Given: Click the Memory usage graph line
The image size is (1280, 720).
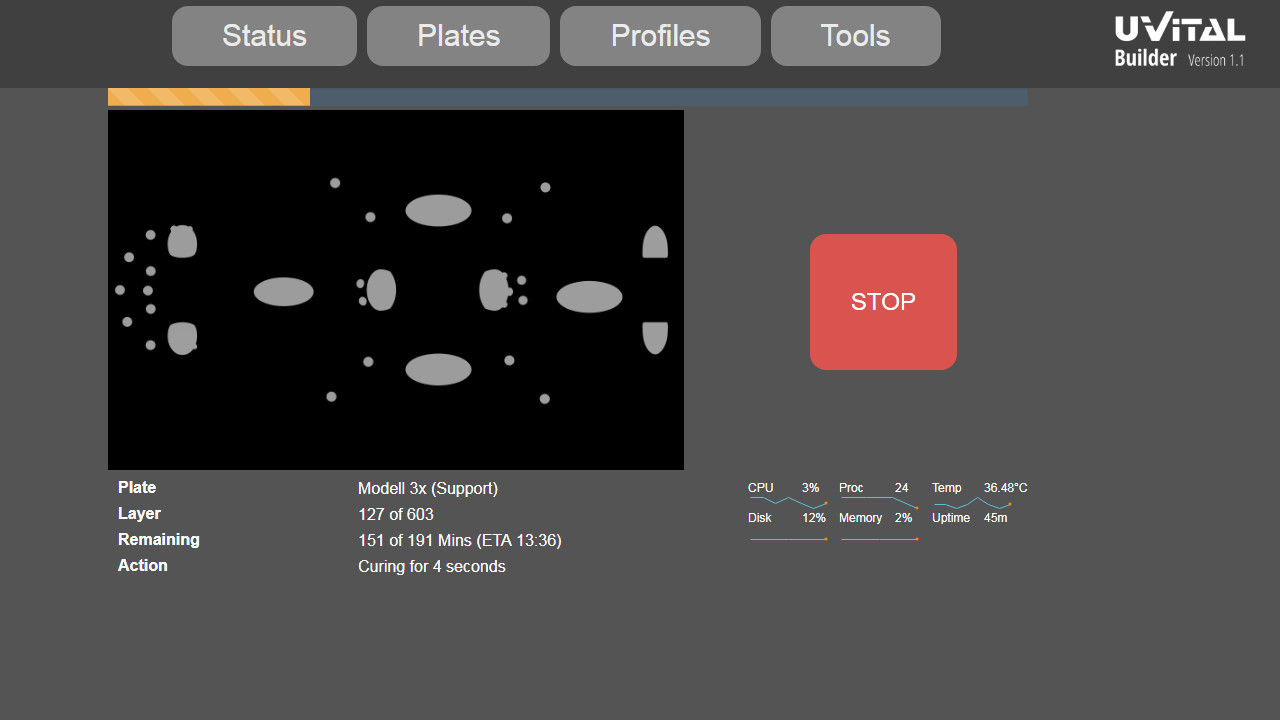Looking at the screenshot, I should point(879,539).
